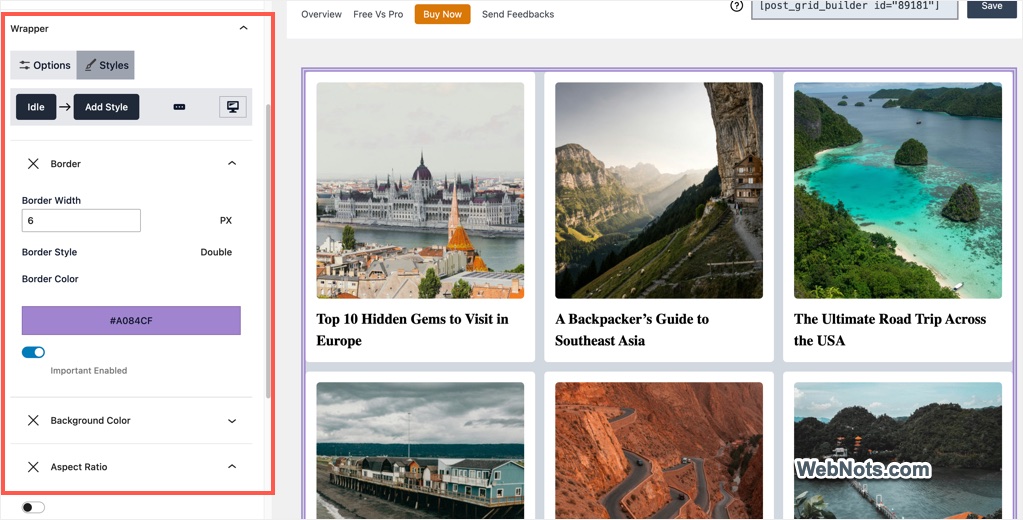Image resolution: width=1023 pixels, height=520 pixels.
Task: Expand the Background Color section
Action: (232, 421)
